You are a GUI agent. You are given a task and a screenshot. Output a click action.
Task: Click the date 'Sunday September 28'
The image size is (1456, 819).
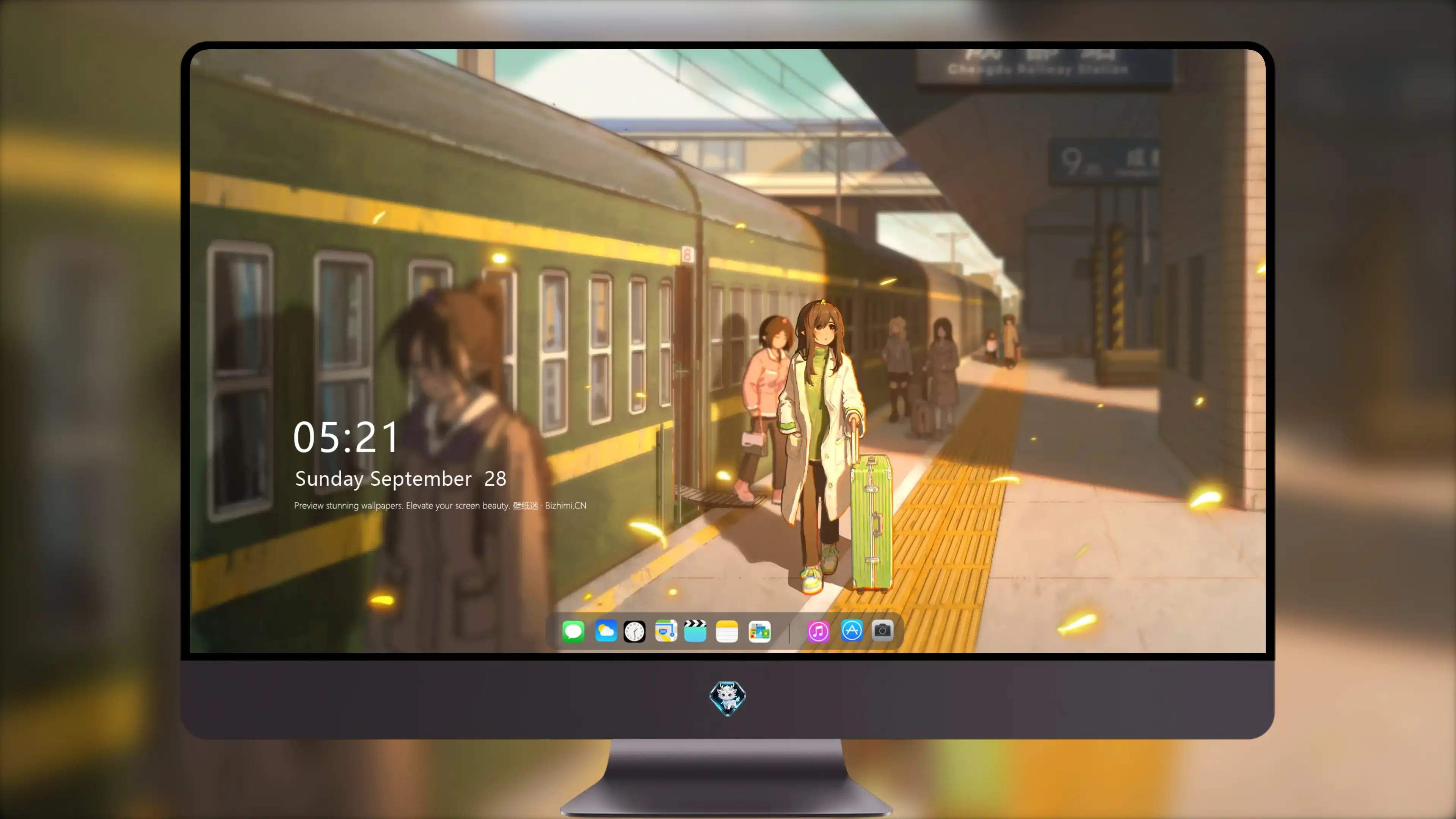click(x=401, y=479)
